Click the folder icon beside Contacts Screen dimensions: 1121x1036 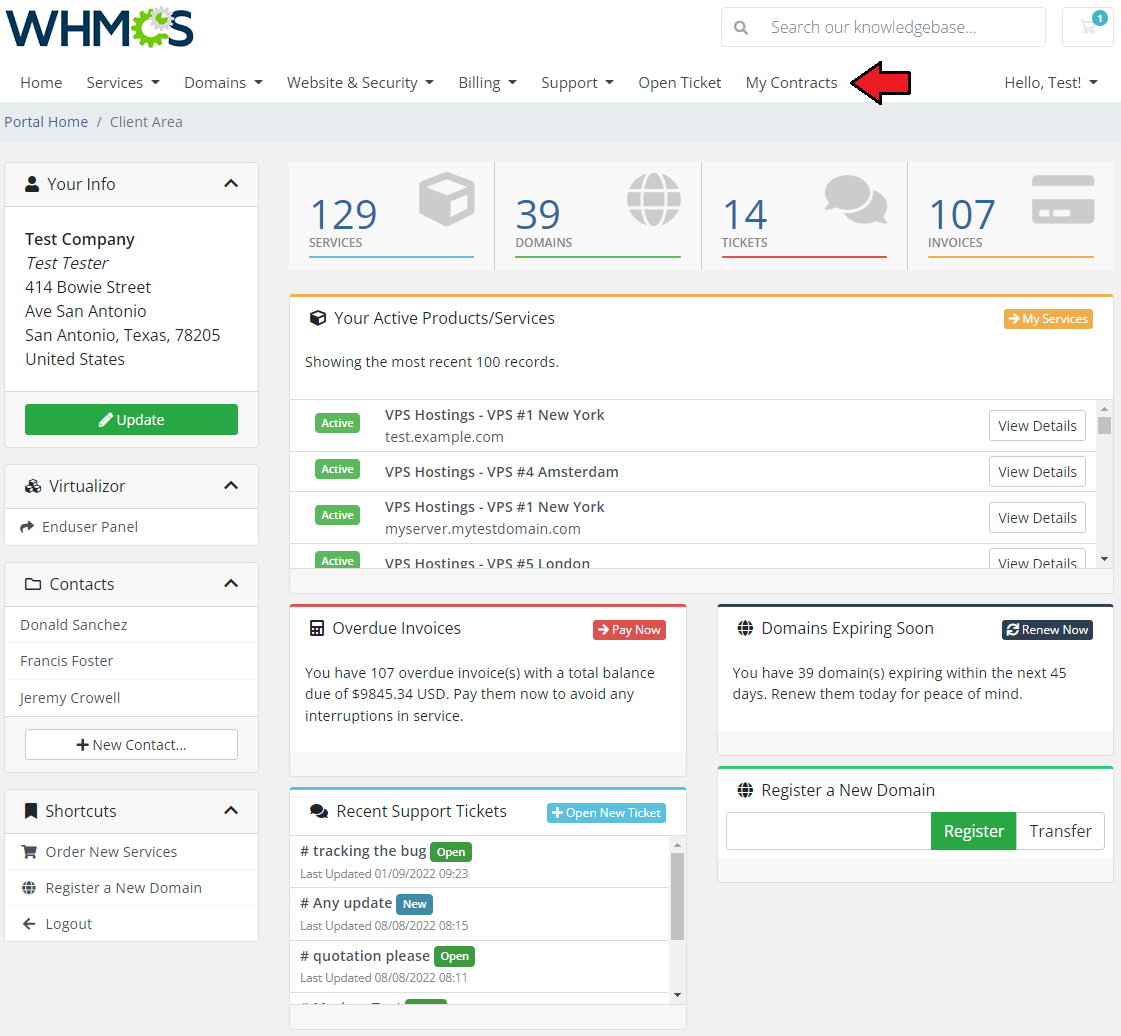coord(33,584)
